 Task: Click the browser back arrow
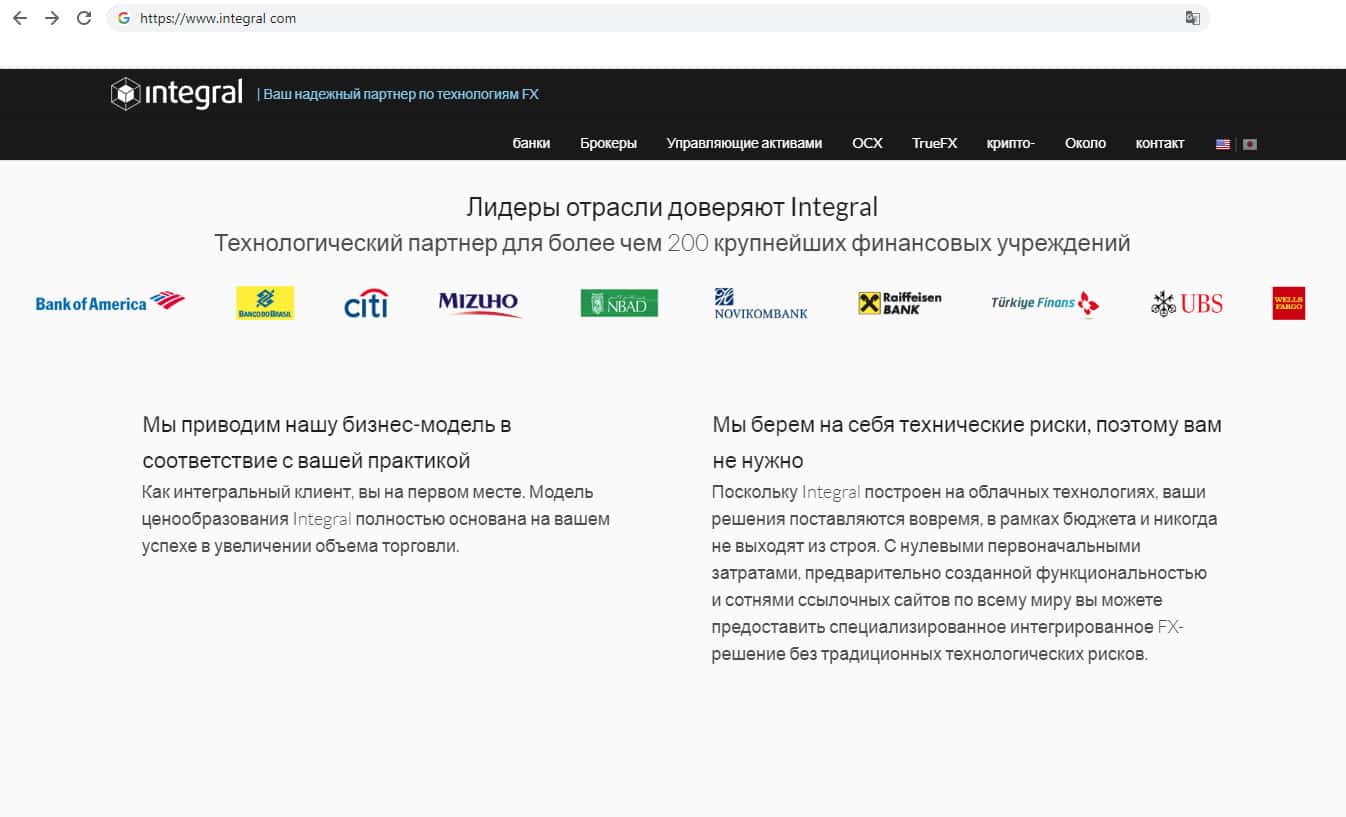tap(19, 18)
